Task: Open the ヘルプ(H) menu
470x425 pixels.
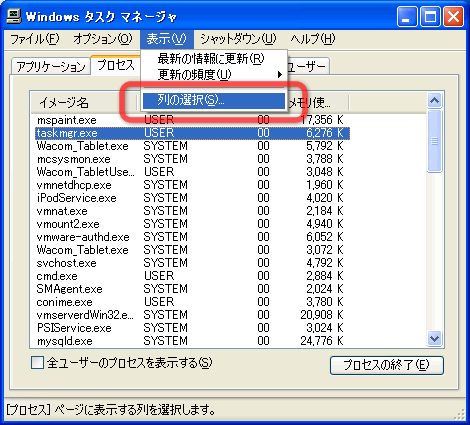Action: [312, 39]
